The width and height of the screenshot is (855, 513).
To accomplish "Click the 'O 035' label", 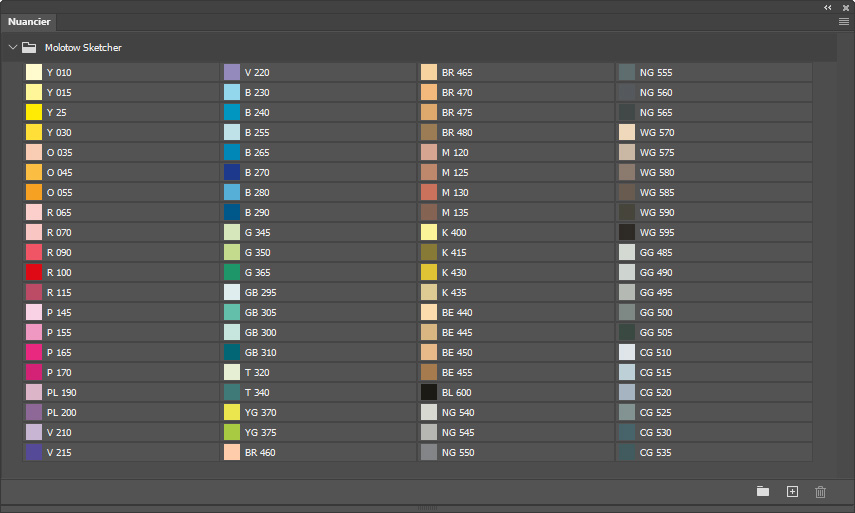I will pyautogui.click(x=59, y=153).
